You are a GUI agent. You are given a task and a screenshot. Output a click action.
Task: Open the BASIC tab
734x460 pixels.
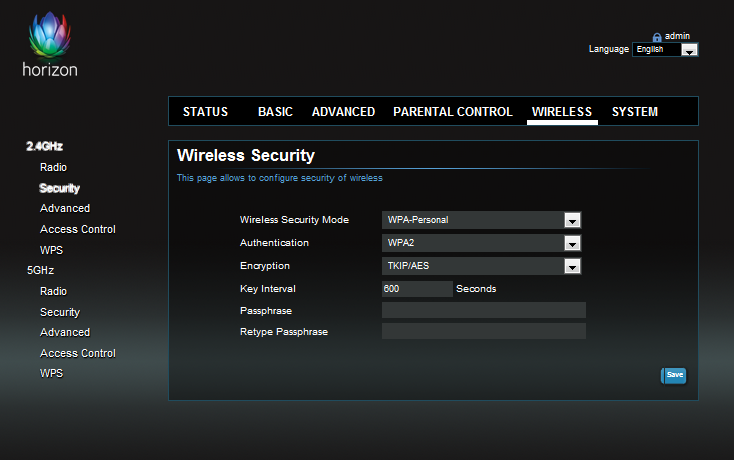click(x=275, y=112)
